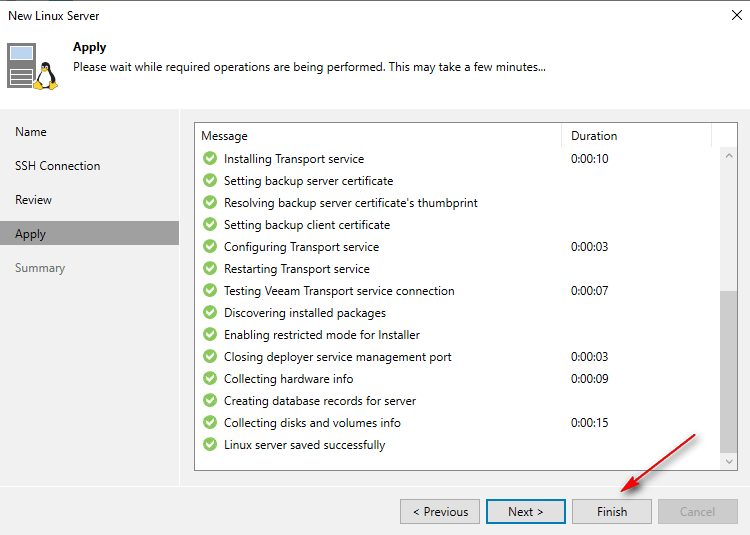This screenshot has height=535, width=750.
Task: Go to the SSH Connection step
Action: pyautogui.click(x=57, y=166)
